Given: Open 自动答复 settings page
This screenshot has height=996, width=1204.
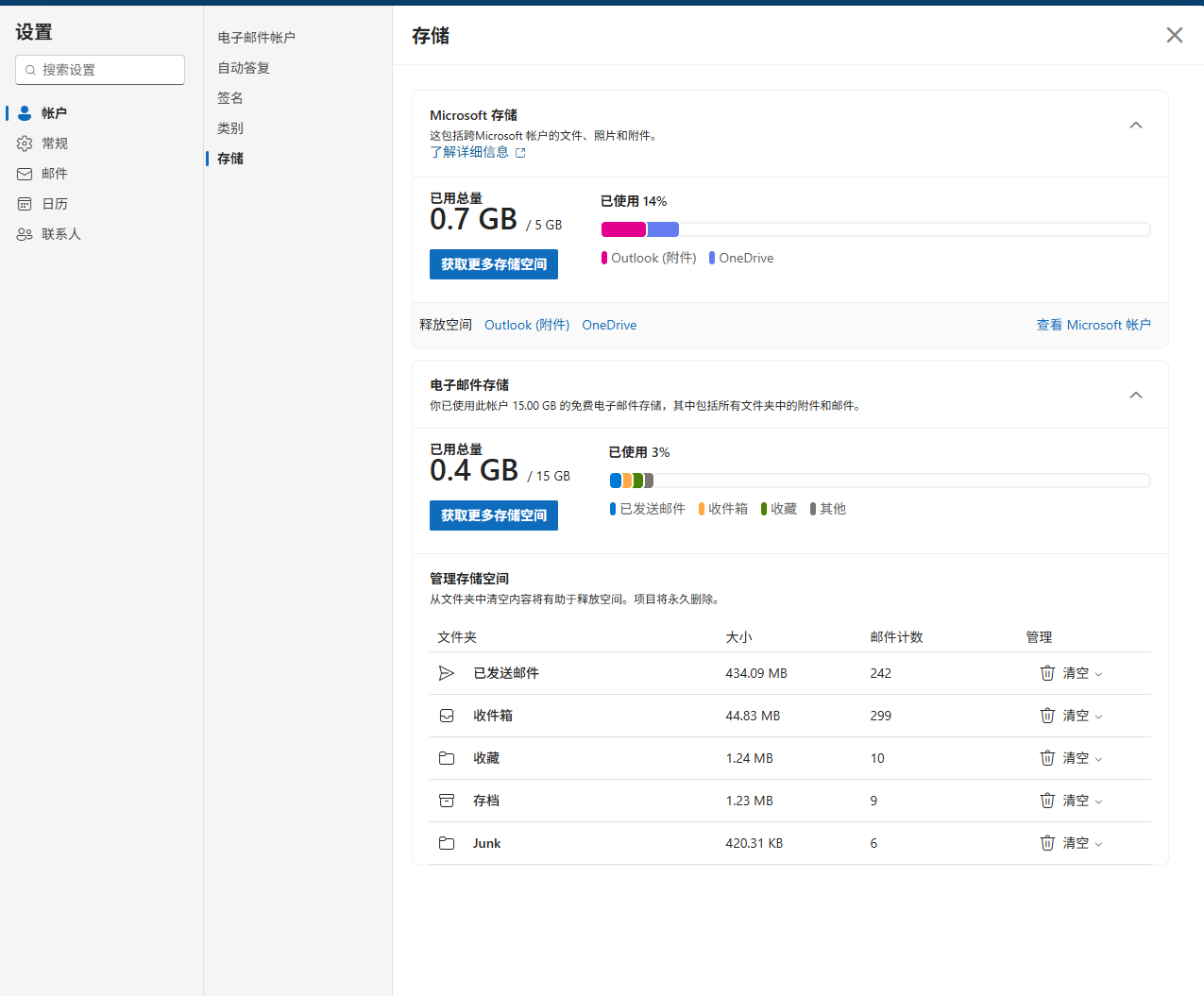Looking at the screenshot, I should (x=244, y=68).
